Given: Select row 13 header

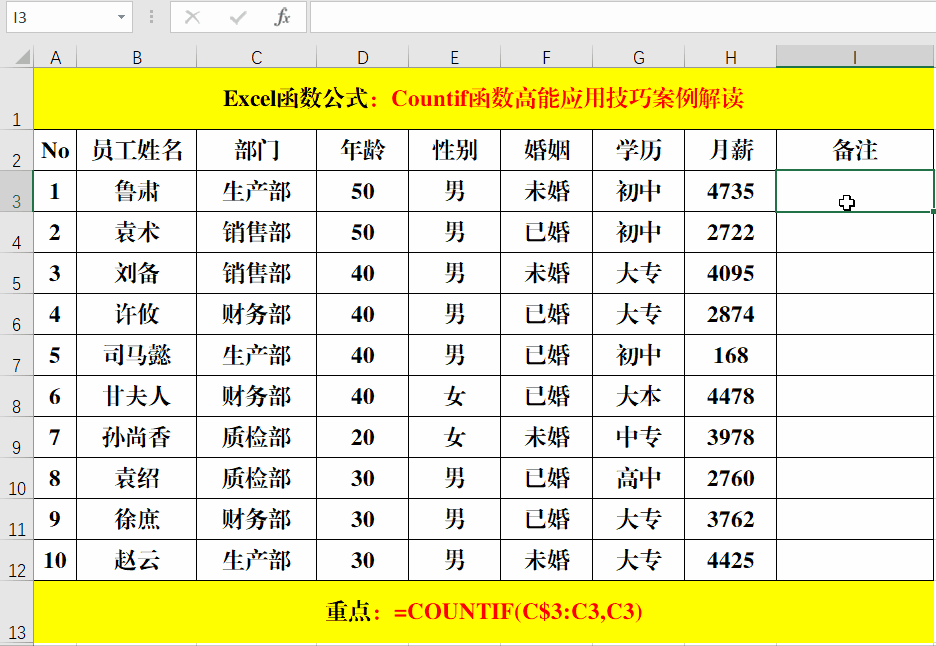Looking at the screenshot, I should [x=17, y=612].
